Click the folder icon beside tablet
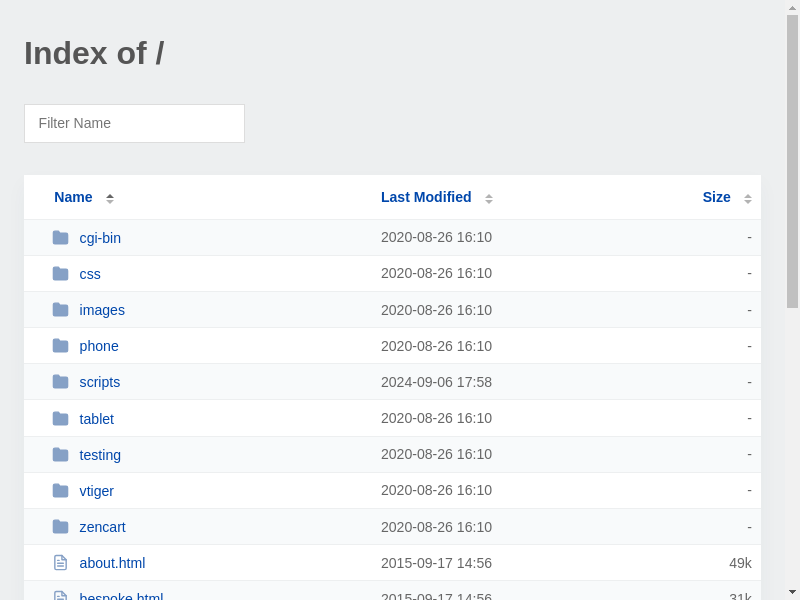This screenshot has height=600, width=800. tap(60, 419)
